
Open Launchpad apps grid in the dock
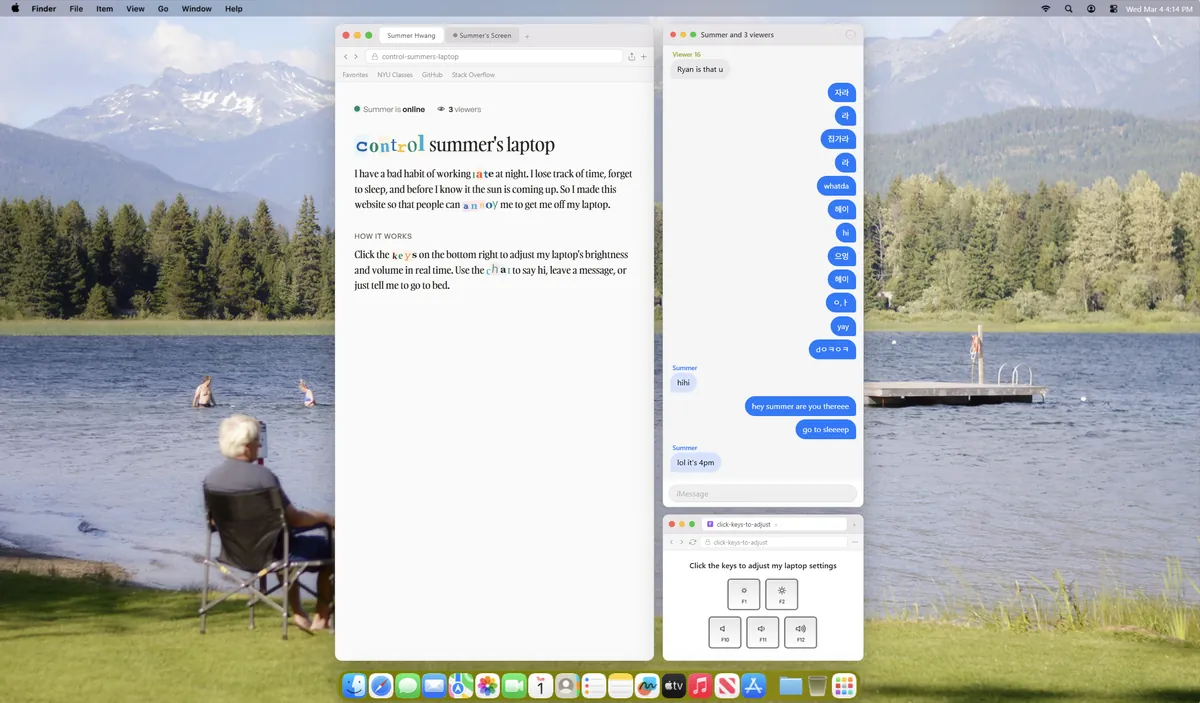tap(844, 685)
